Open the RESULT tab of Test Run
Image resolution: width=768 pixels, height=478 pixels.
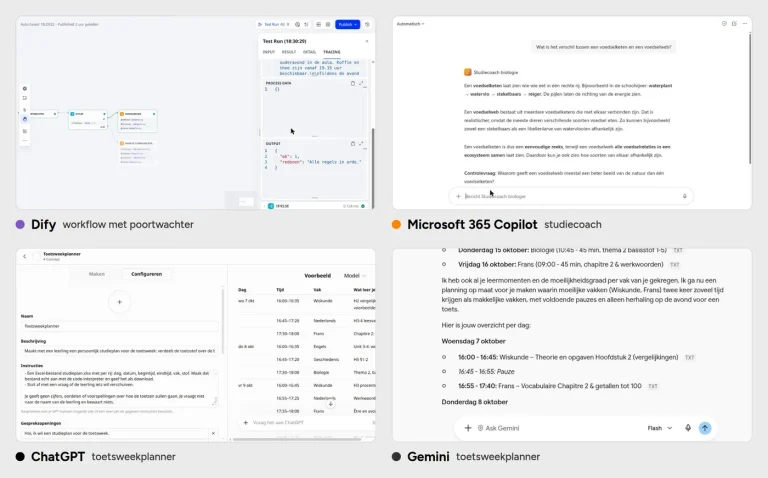coord(288,52)
